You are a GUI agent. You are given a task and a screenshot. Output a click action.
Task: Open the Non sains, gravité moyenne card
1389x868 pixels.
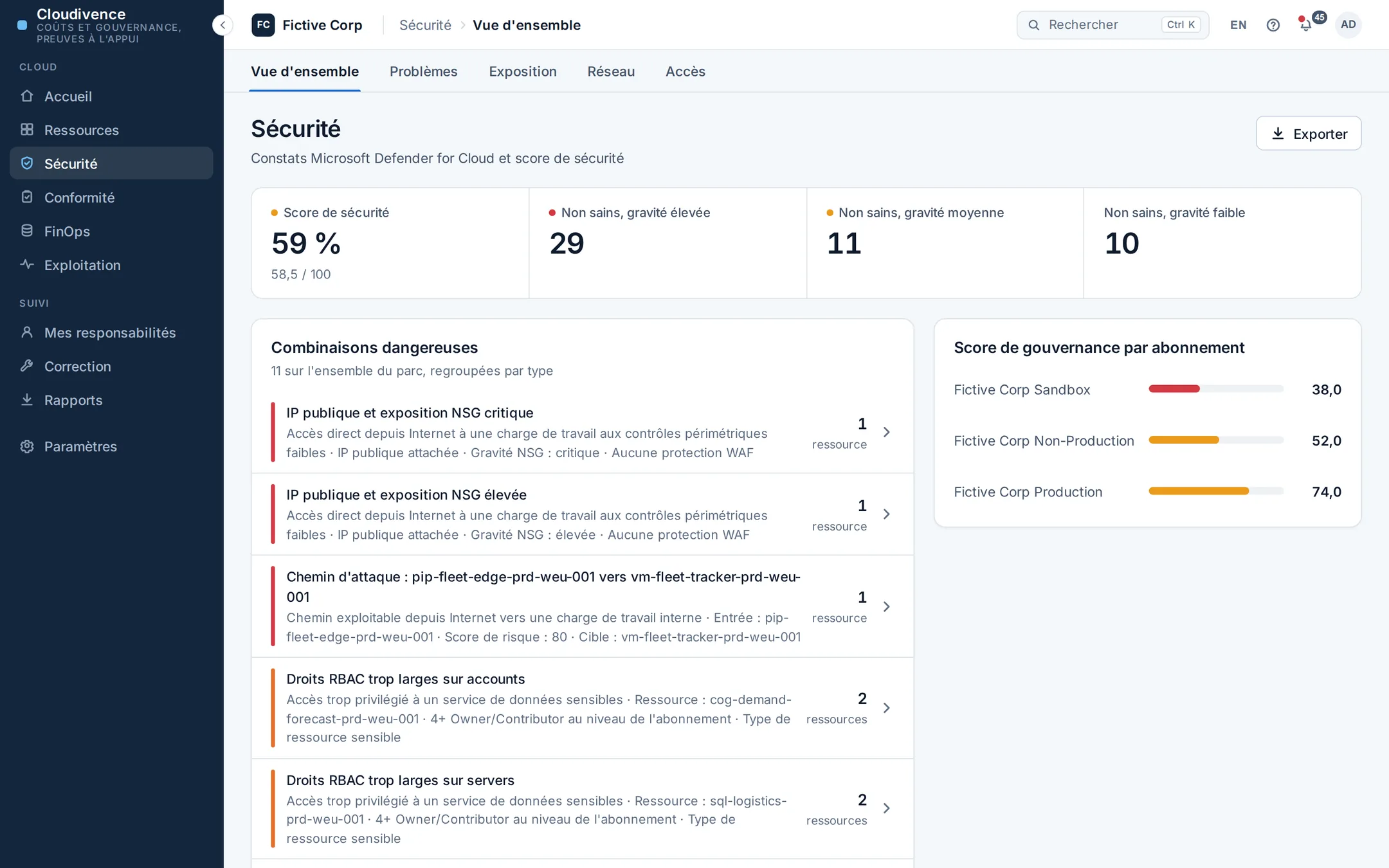945,243
